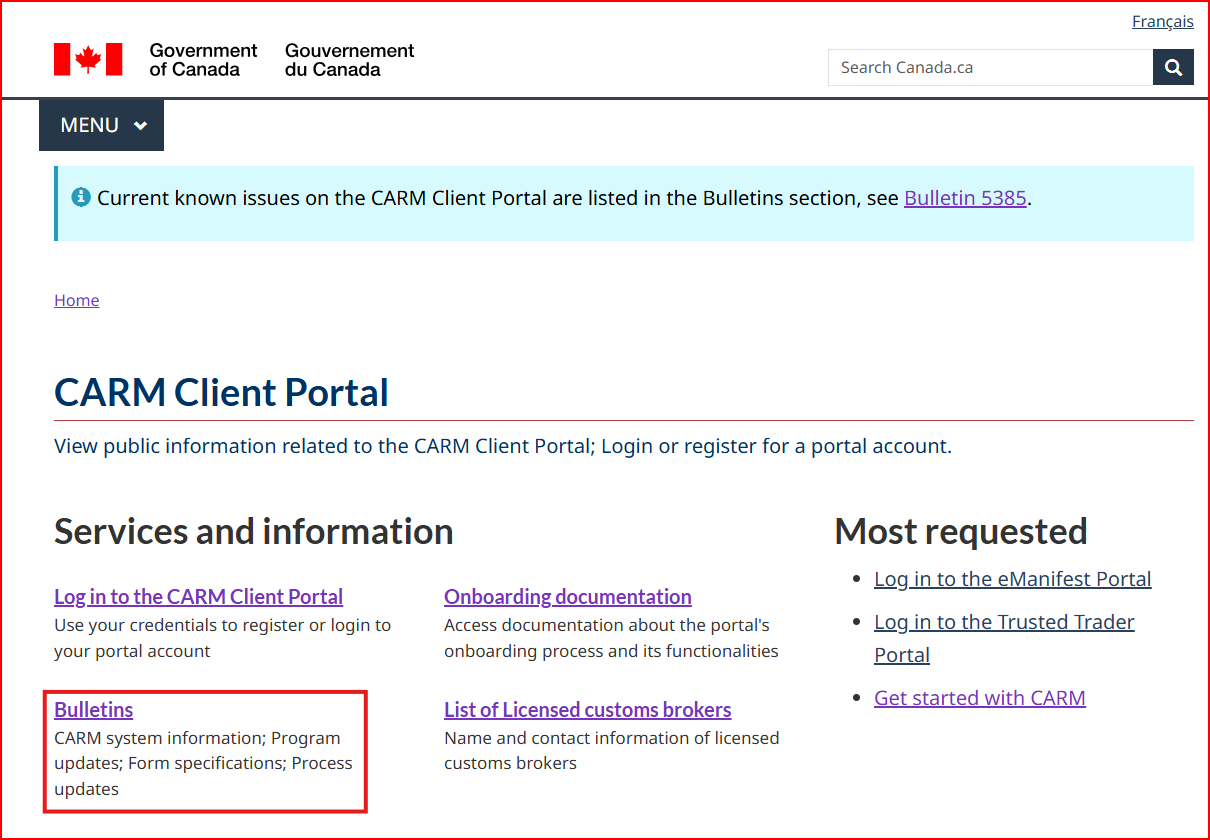This screenshot has height=840, width=1210.
Task: Click the Most requested heading
Action: (x=961, y=531)
